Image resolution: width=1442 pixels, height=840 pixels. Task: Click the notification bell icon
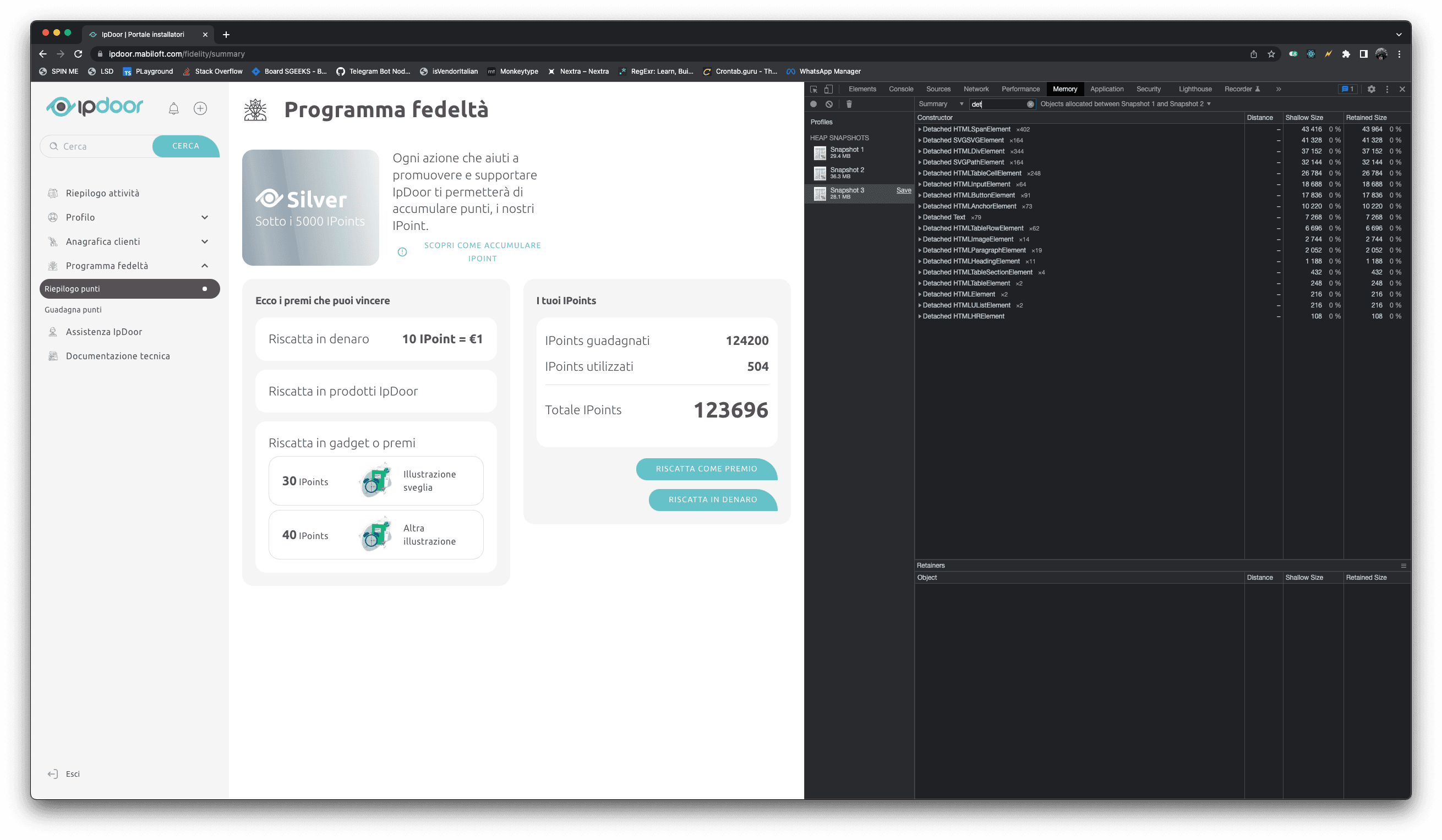[x=173, y=109]
